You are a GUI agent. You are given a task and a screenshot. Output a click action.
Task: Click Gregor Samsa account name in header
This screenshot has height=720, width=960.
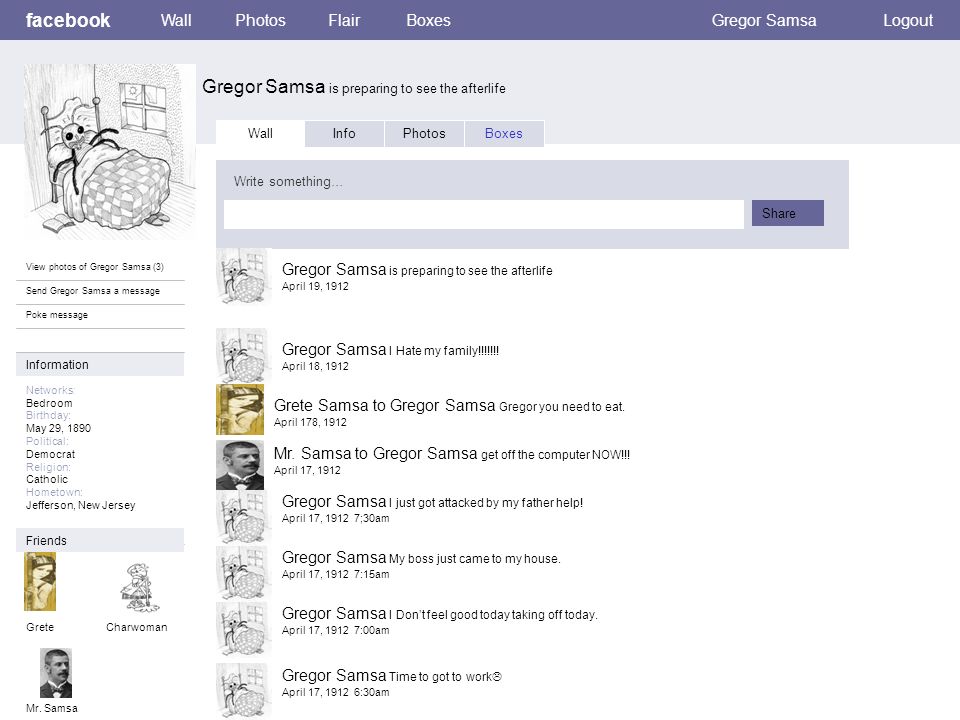[x=763, y=20]
